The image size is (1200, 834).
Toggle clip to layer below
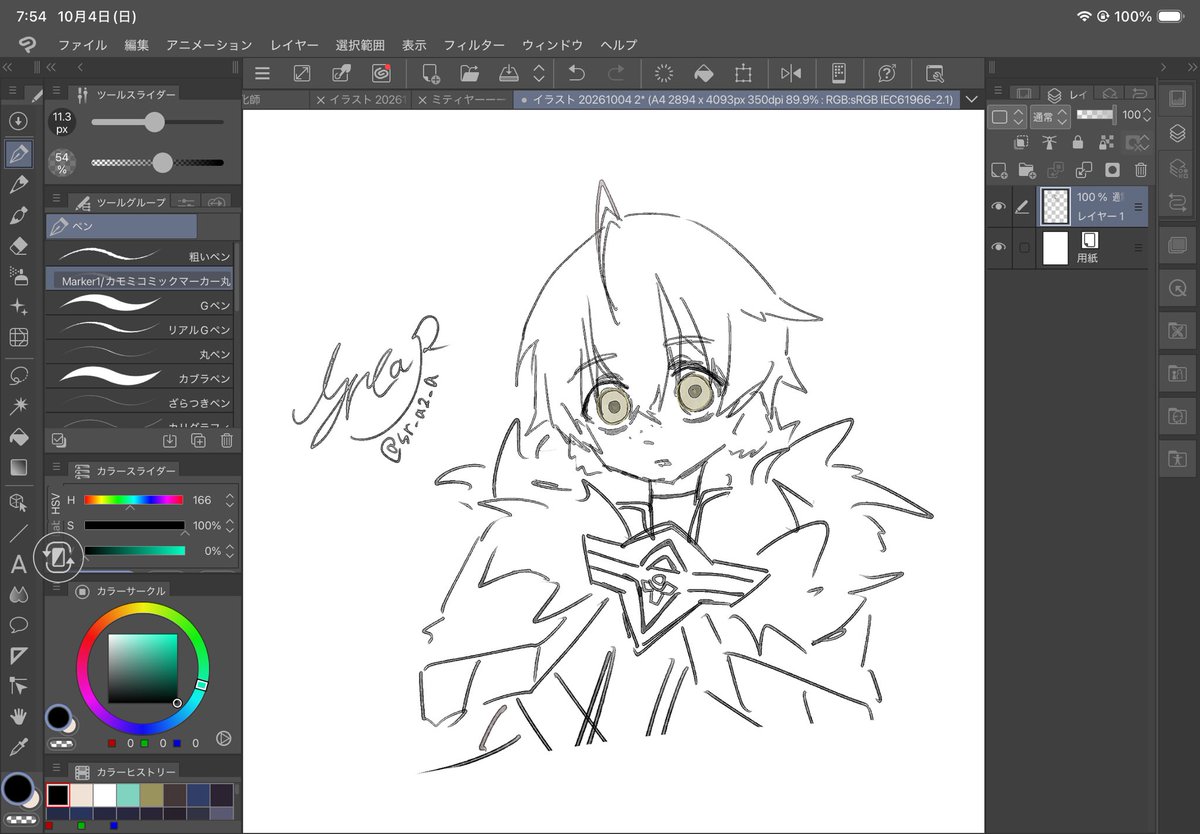1022,143
